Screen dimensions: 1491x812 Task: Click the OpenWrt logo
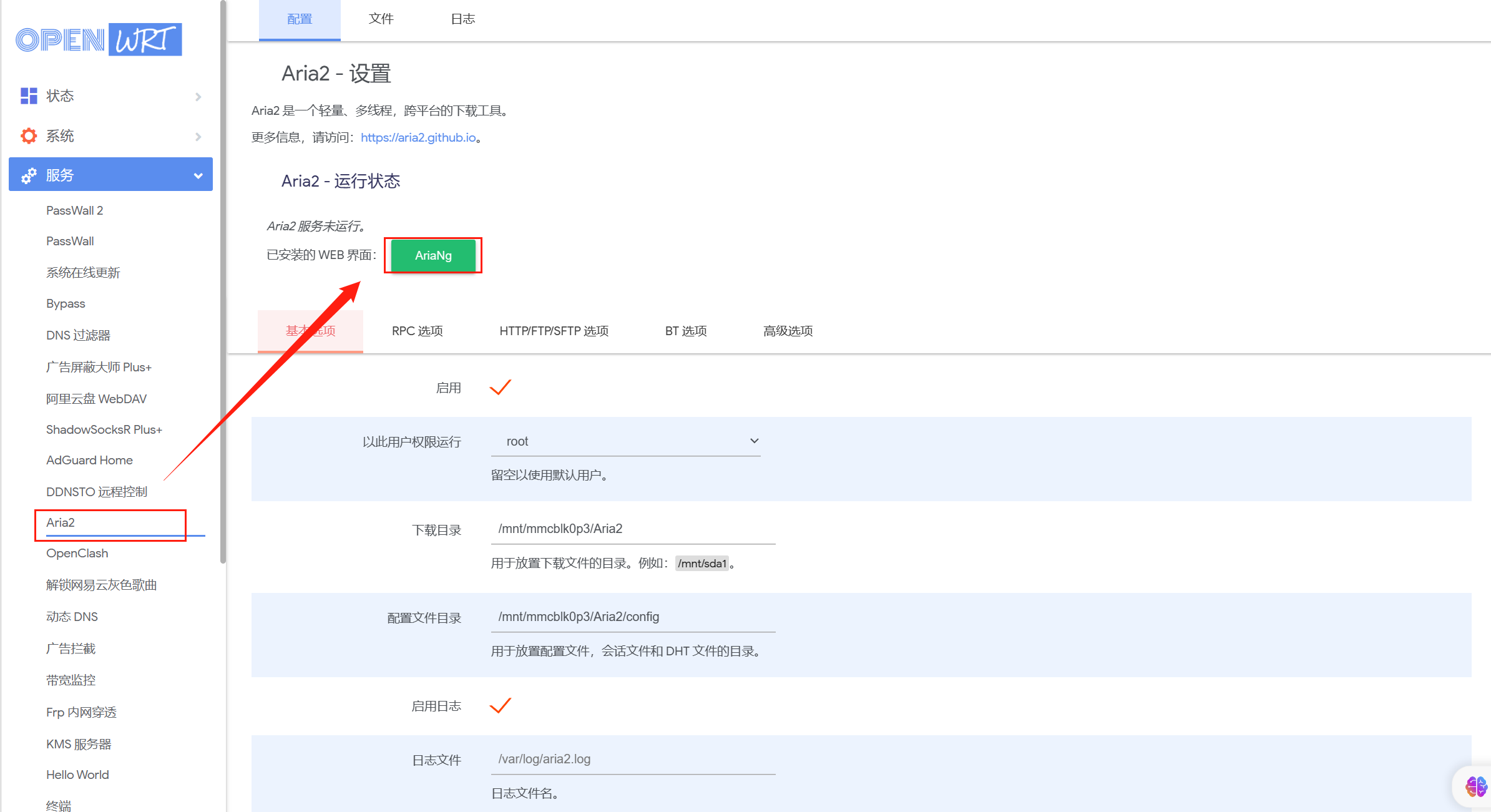[x=99, y=40]
